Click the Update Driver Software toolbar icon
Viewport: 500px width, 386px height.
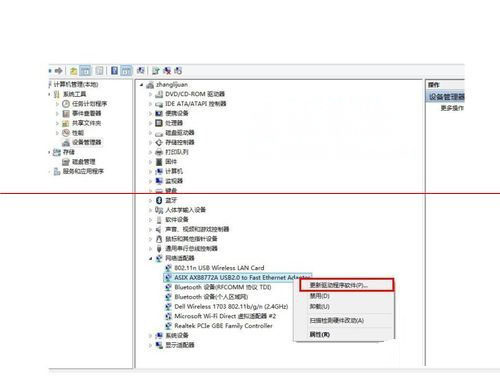tap(156, 71)
